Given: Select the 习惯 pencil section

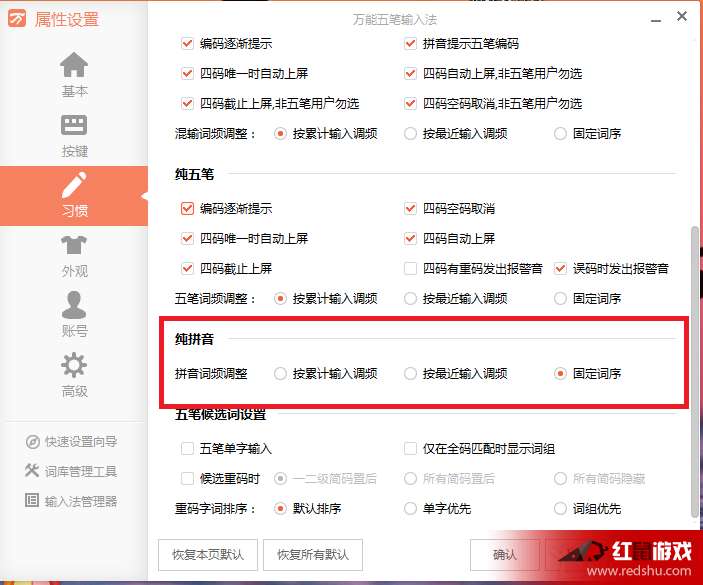Looking at the screenshot, I should tap(74, 195).
